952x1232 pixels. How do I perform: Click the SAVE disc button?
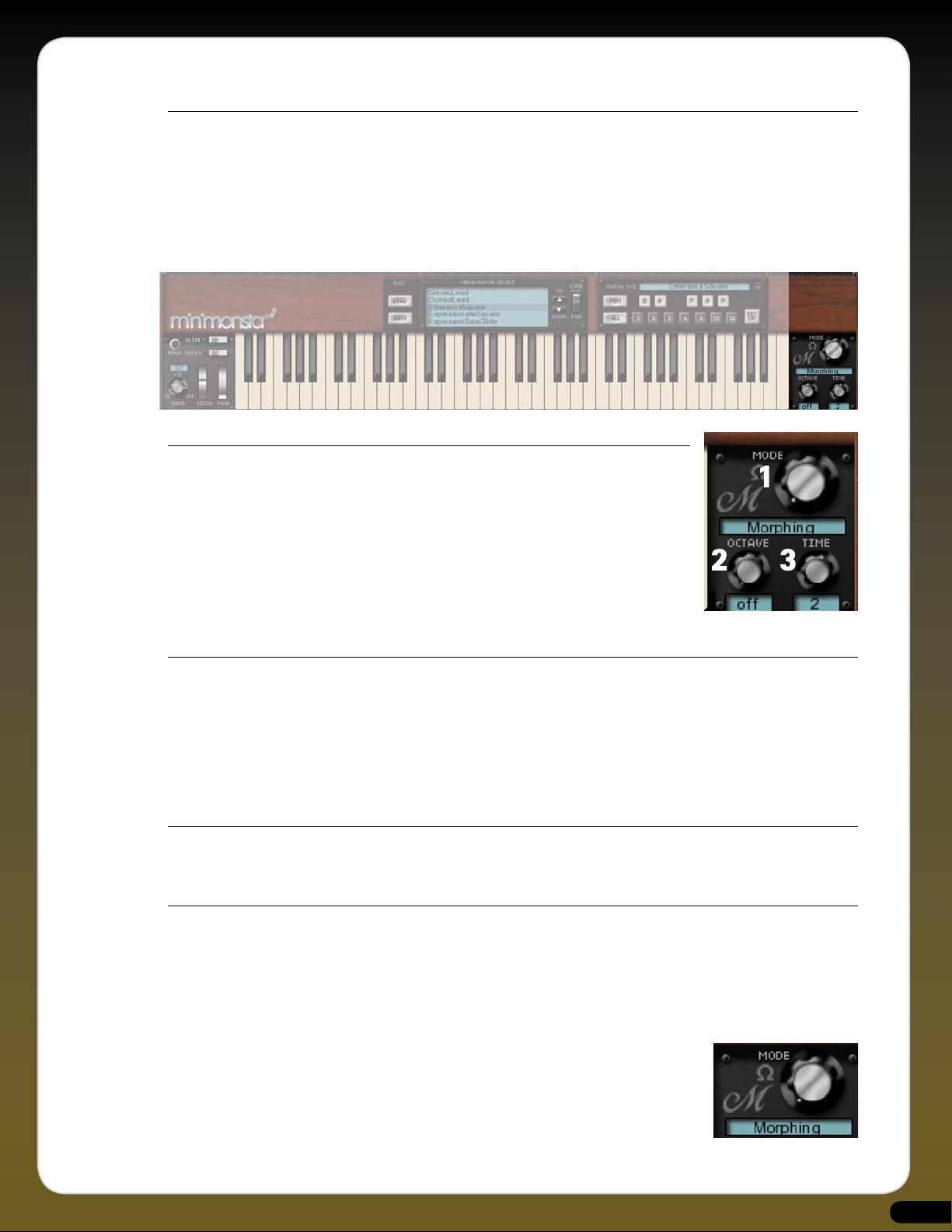400,318
